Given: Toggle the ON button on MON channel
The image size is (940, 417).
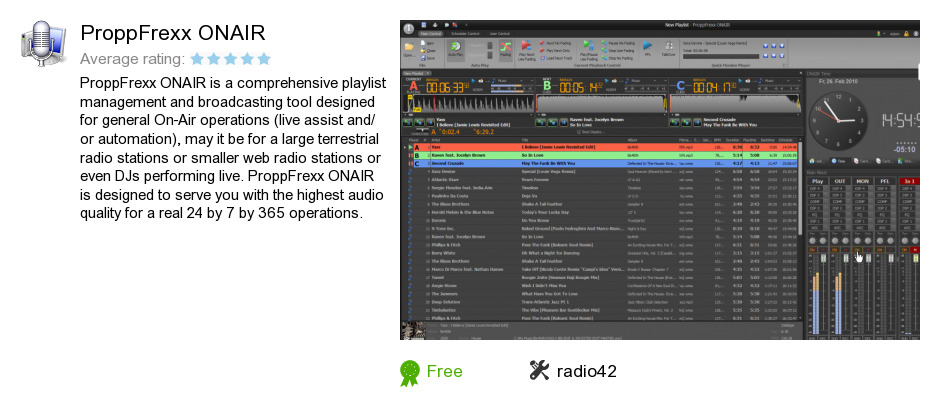Looking at the screenshot, I should [x=858, y=249].
